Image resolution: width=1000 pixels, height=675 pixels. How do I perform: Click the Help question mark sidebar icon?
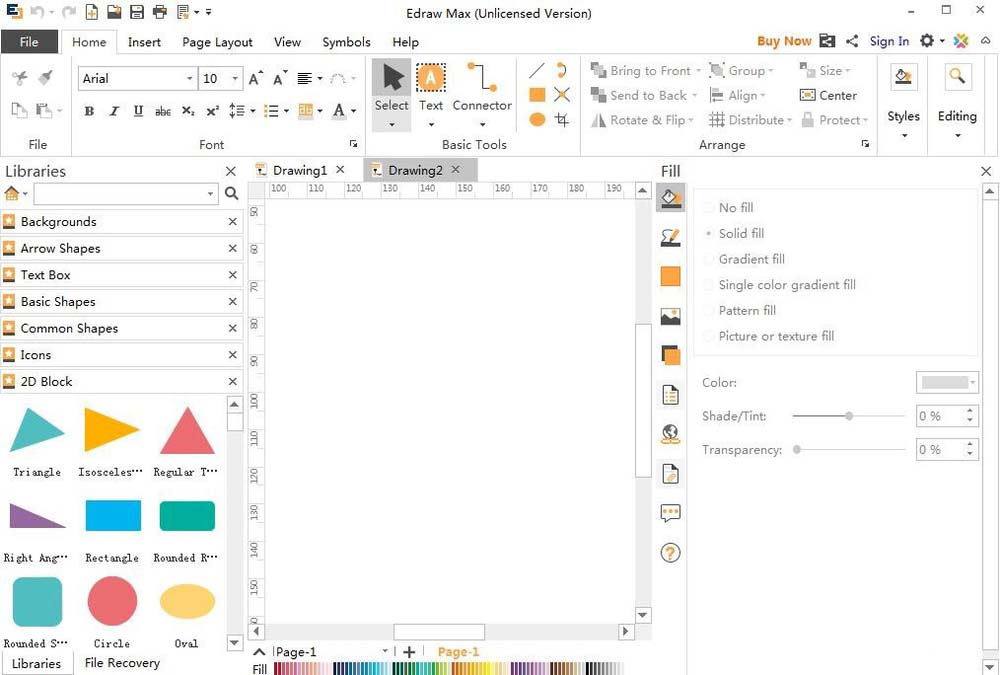pos(670,552)
